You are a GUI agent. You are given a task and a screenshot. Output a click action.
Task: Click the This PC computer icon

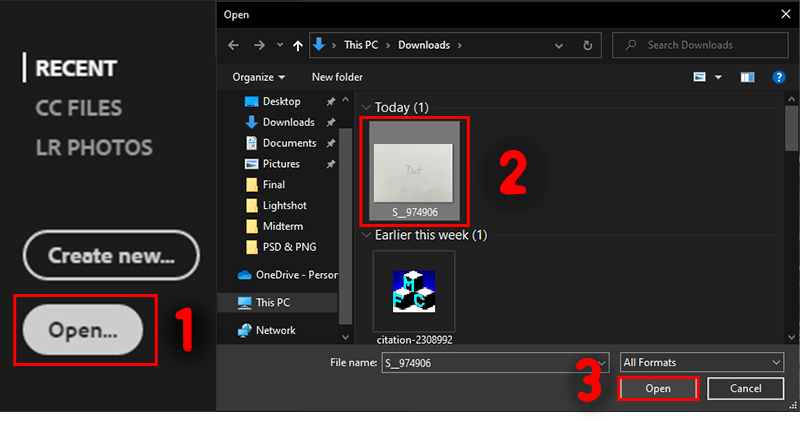click(244, 303)
